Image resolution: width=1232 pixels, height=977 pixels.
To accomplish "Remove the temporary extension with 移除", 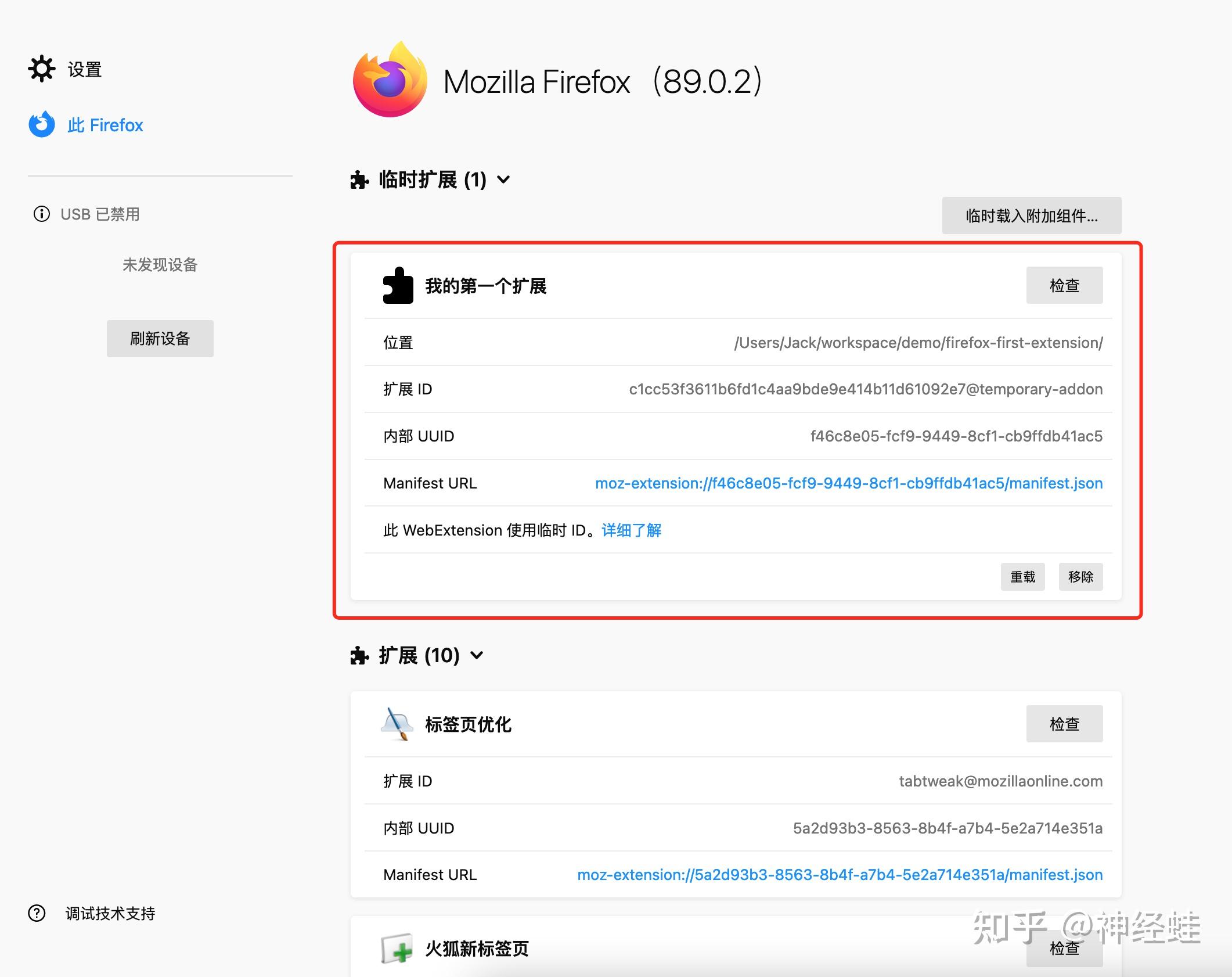I will (x=1080, y=577).
